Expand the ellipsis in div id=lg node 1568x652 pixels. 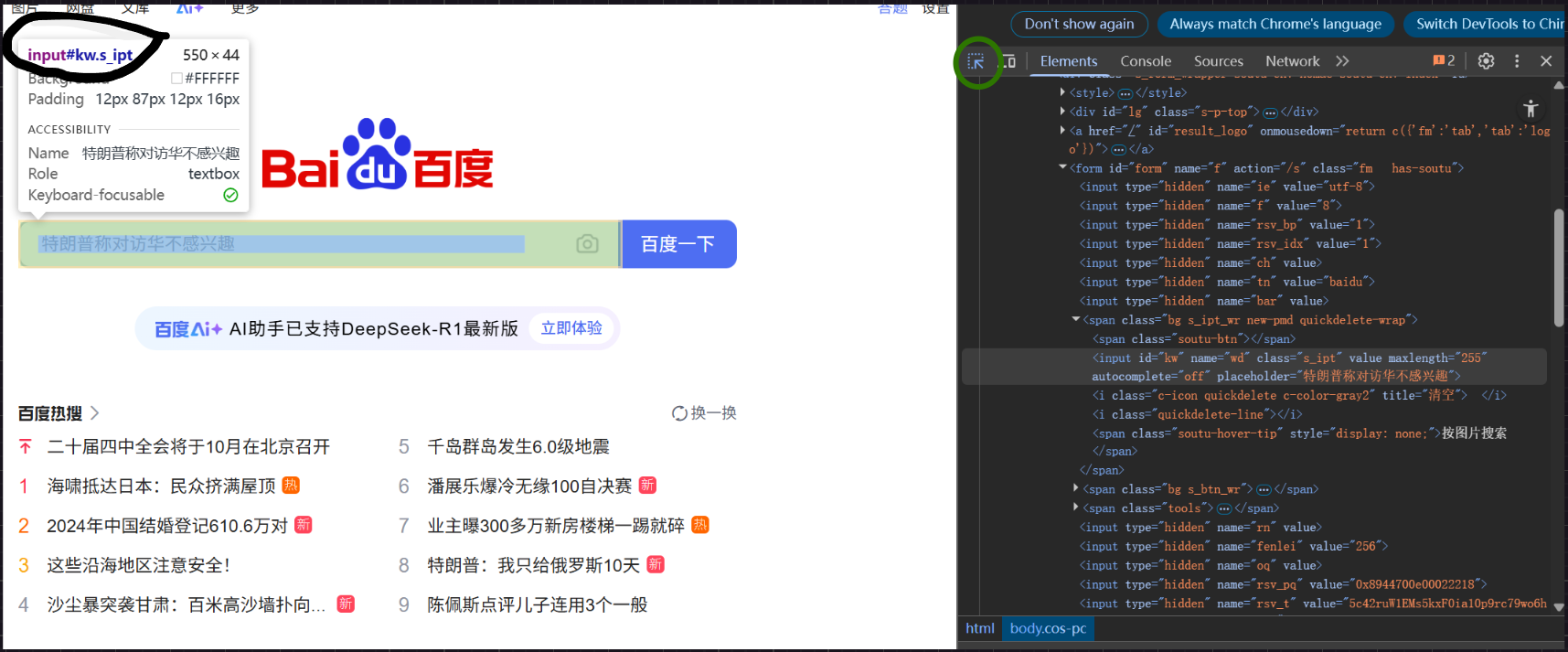click(x=1270, y=112)
